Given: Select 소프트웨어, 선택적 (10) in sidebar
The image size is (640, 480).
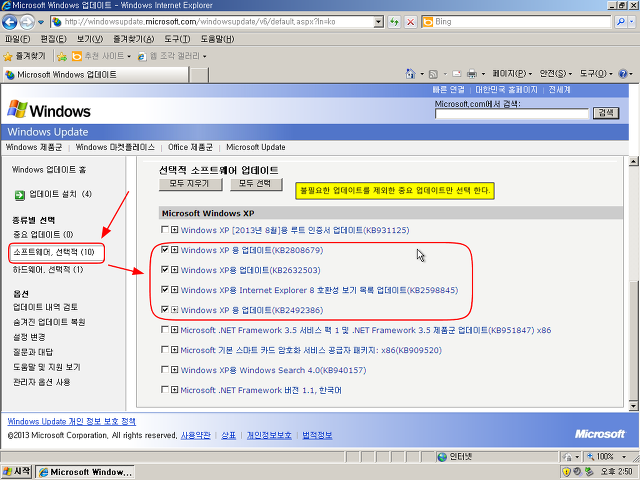Looking at the screenshot, I should (54, 252).
